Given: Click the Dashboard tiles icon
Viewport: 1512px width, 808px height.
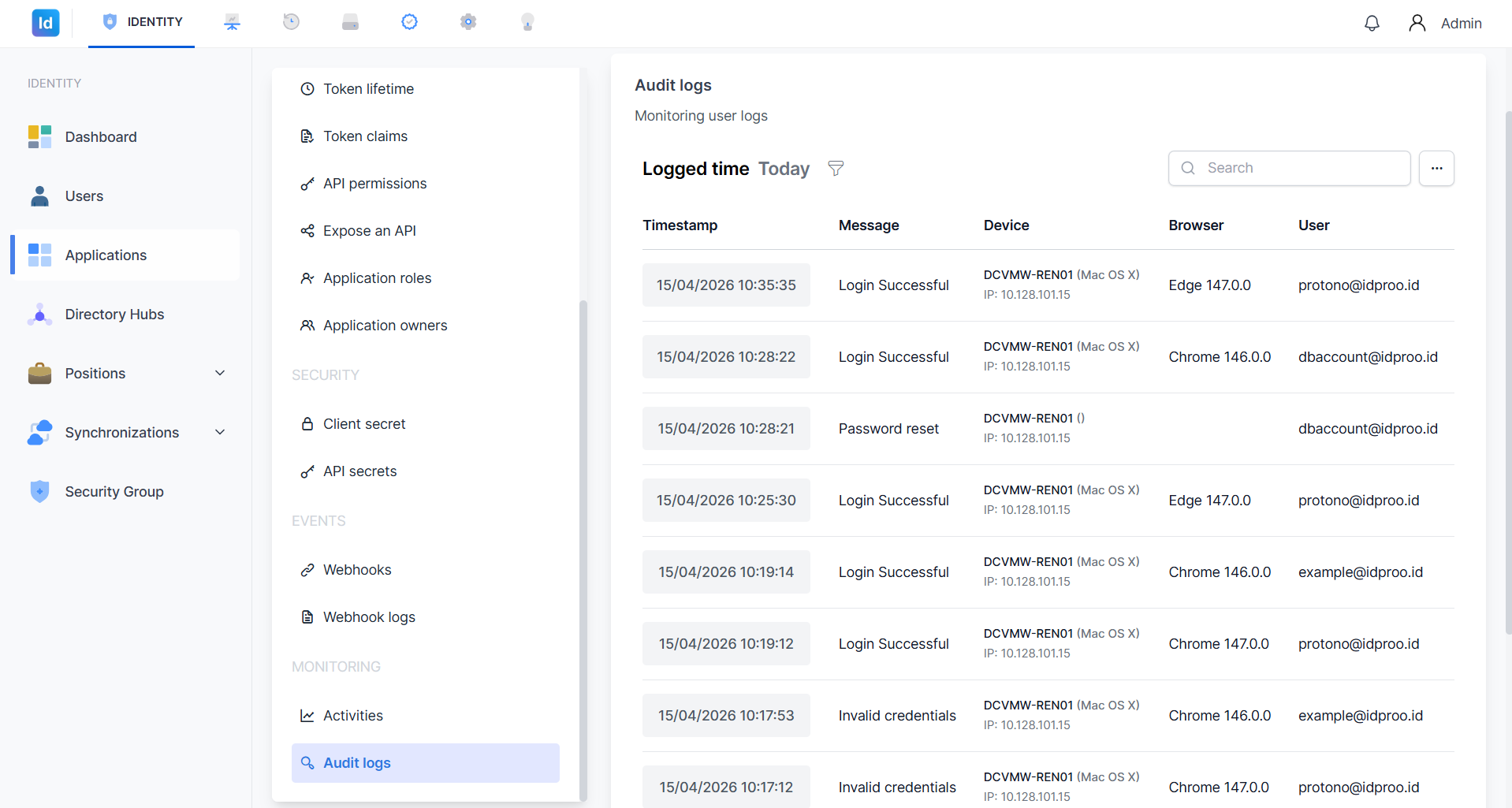Looking at the screenshot, I should pos(39,136).
